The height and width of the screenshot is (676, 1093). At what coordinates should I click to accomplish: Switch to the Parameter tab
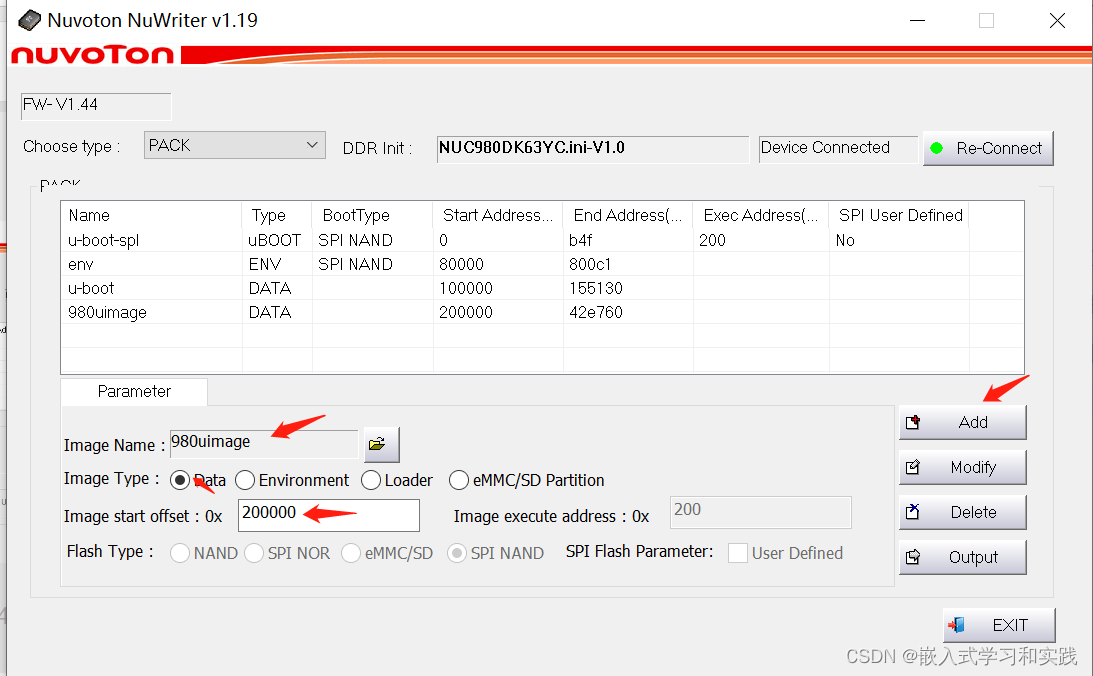coord(133,392)
